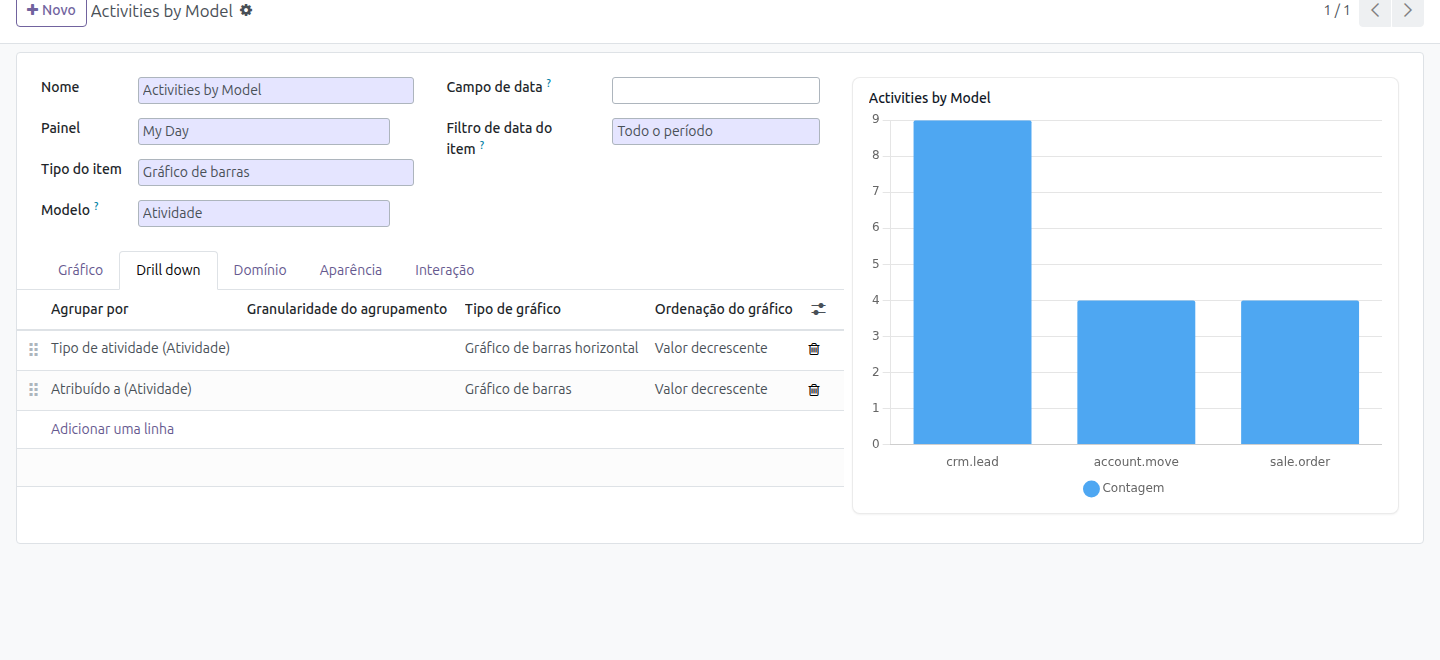Open the Campo de data dropdown
The height and width of the screenshot is (660, 1440).
coord(716,90)
